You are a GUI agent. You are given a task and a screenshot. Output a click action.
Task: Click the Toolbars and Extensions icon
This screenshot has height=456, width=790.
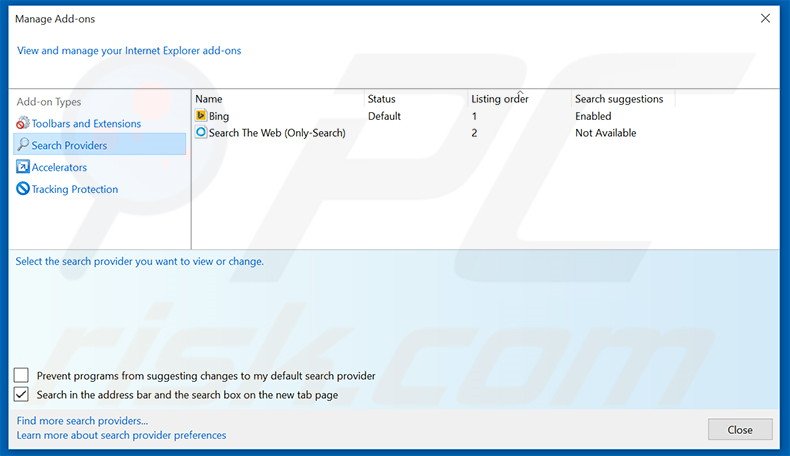click(23, 123)
